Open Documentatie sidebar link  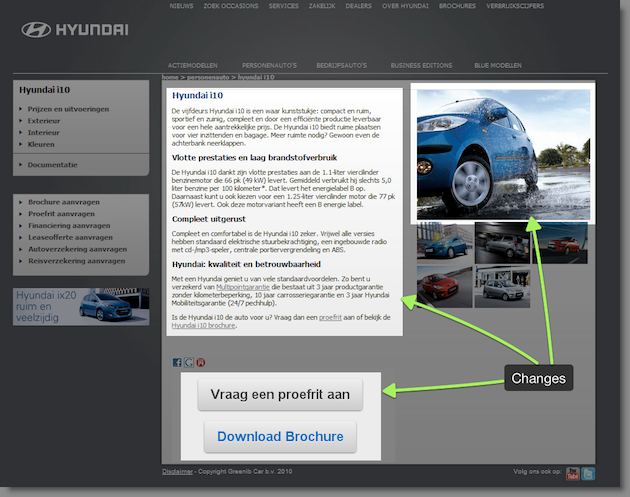53,165
